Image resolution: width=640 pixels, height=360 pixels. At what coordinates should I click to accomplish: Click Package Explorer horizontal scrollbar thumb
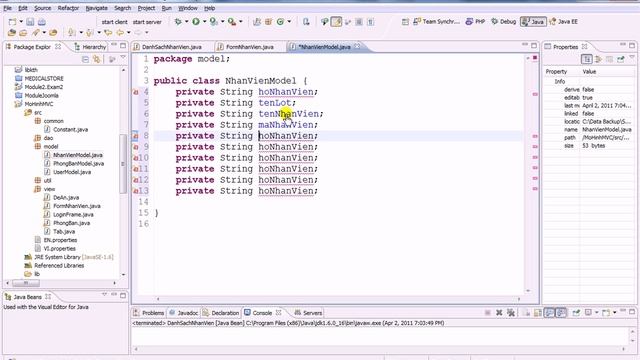point(26,283)
